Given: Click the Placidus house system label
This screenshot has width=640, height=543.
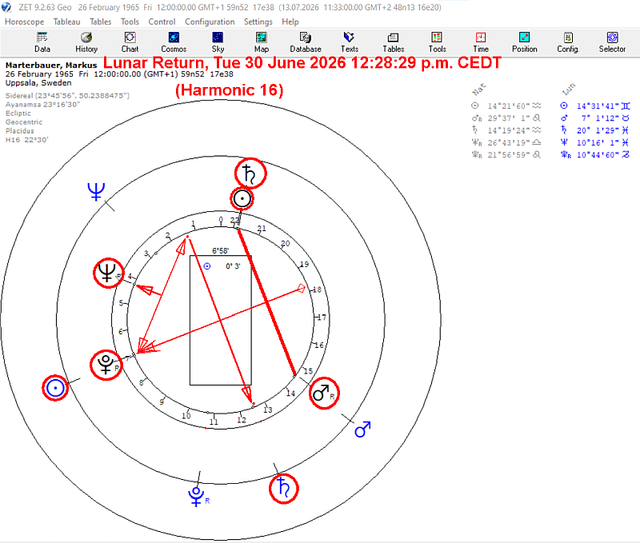Looking at the screenshot, I should [x=20, y=131].
